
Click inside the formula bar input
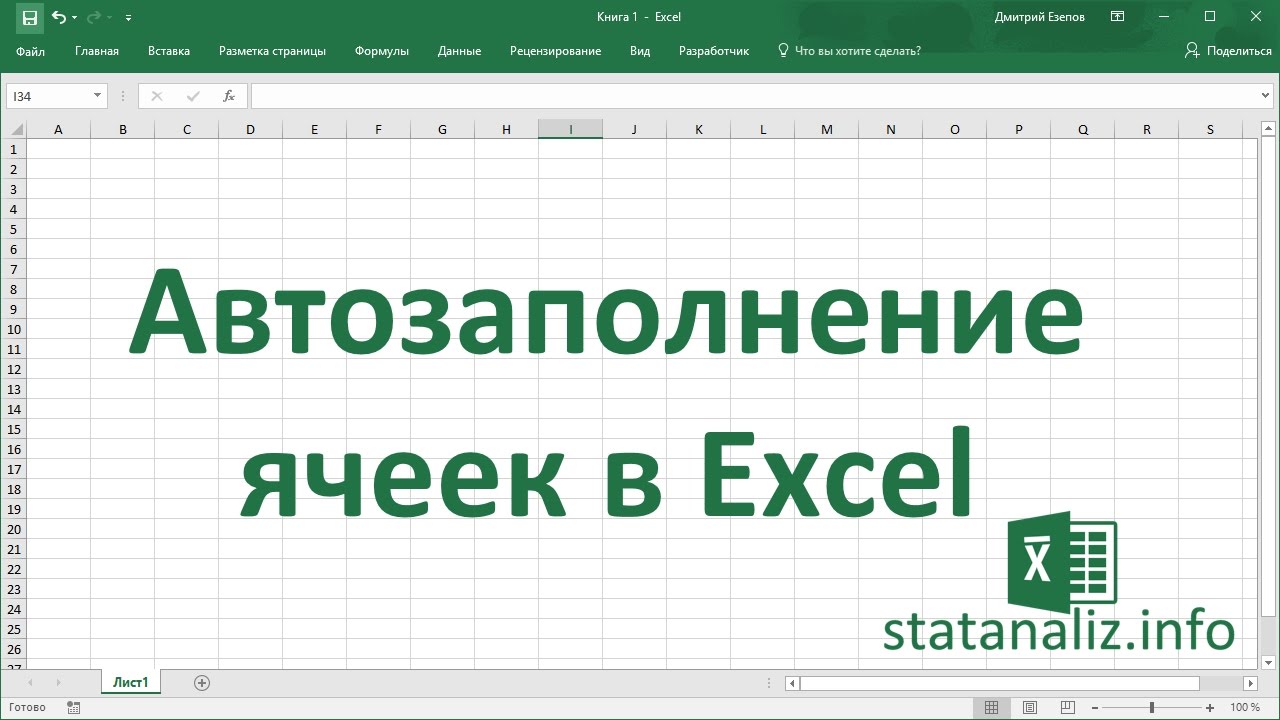755,96
